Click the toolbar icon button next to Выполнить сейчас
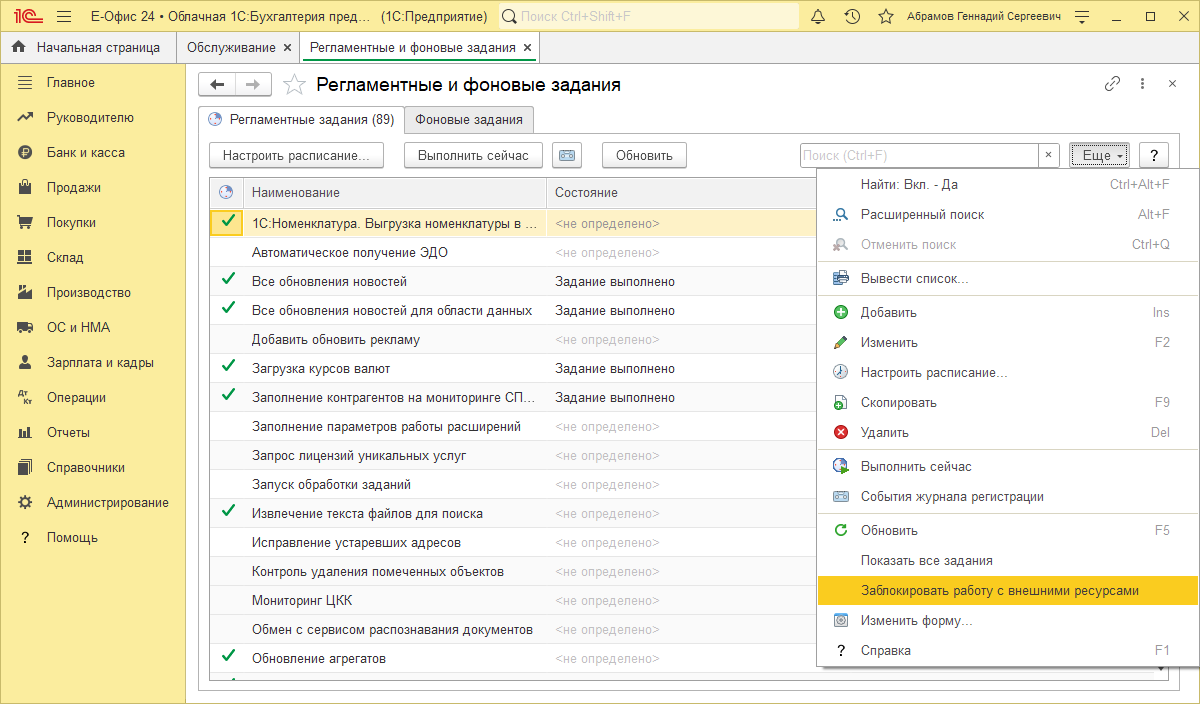Screen dimensions: 1200x704 567,155
